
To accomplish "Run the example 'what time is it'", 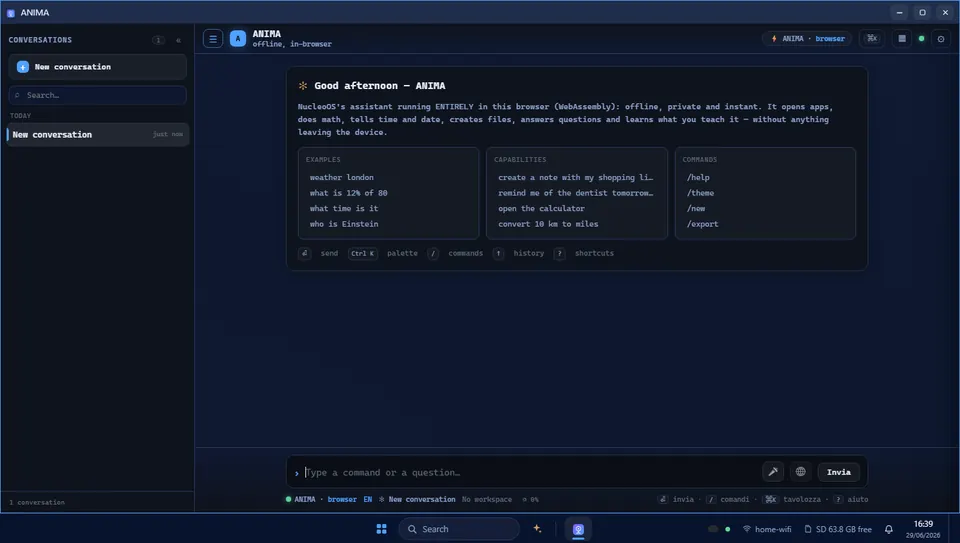I will pos(343,209).
